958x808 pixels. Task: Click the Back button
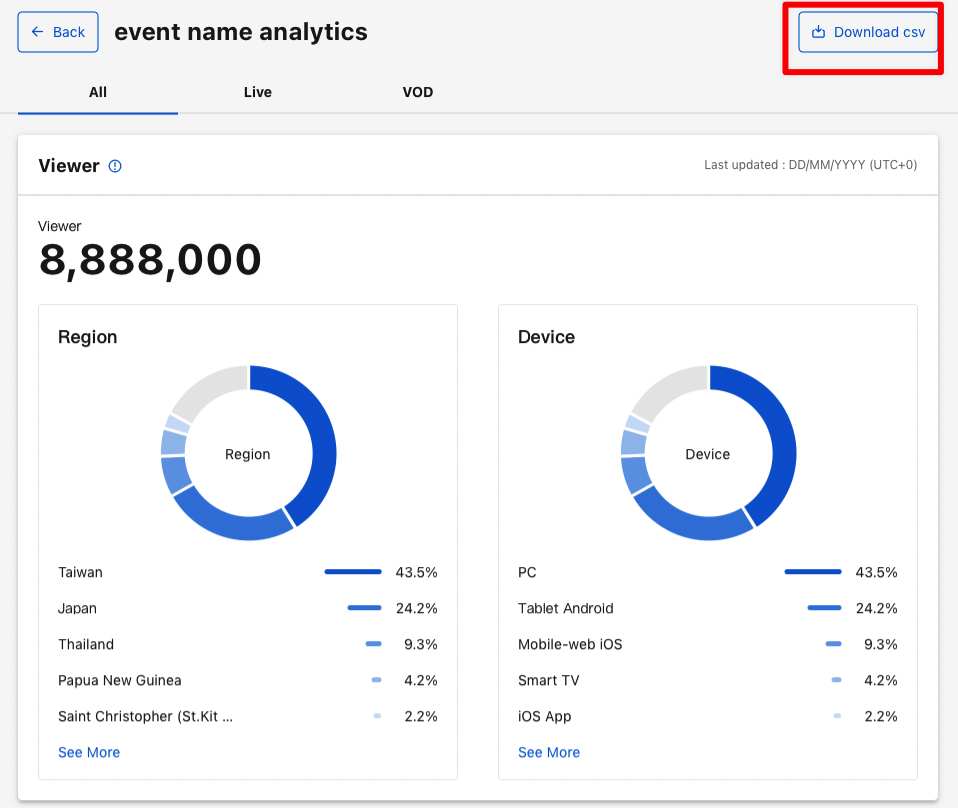pos(58,32)
